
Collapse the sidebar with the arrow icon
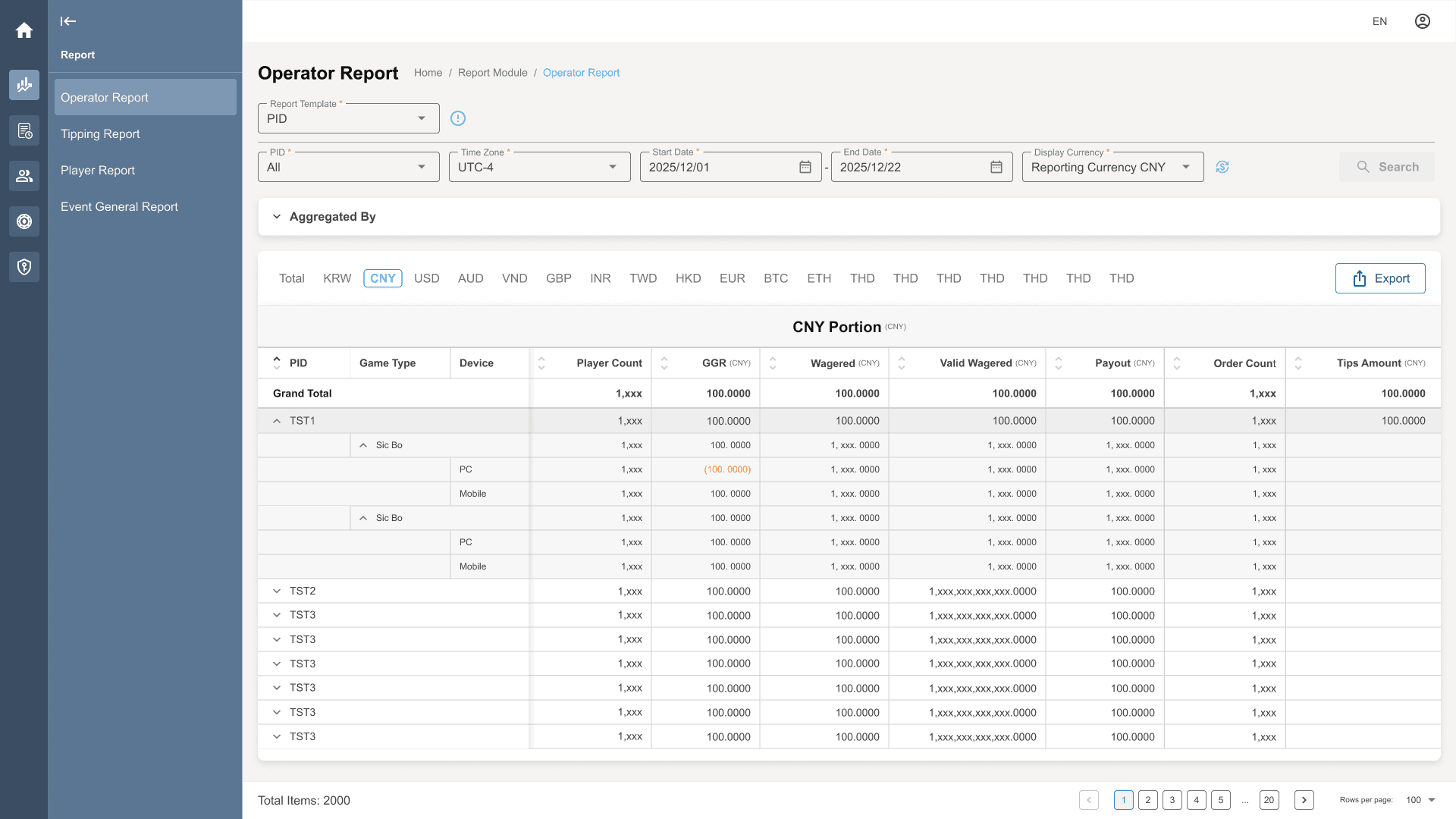pos(68,21)
